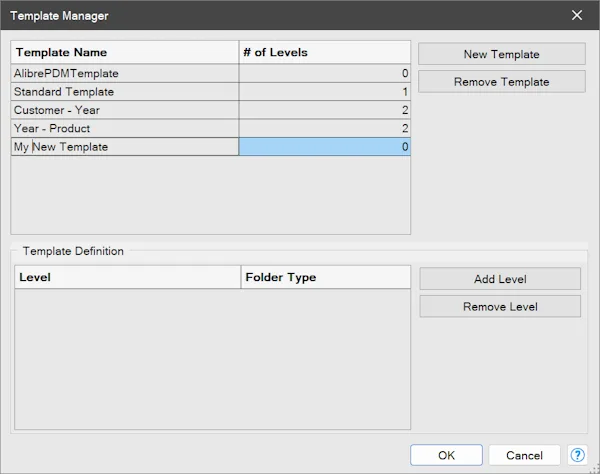Click the Add Level button
Viewport: 600px width, 474px height.
coord(500,279)
